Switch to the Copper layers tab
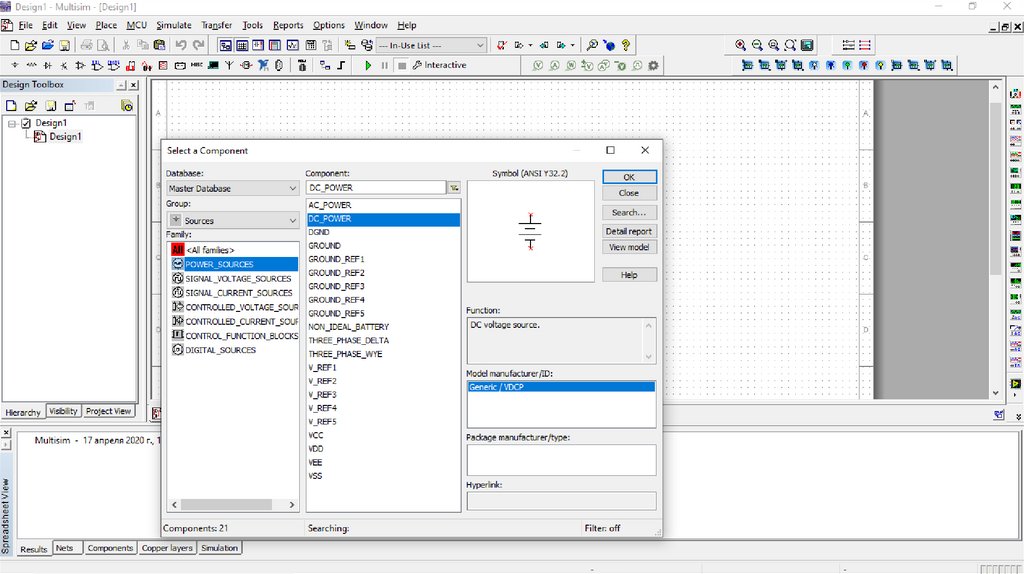The image size is (1024, 574). point(167,548)
